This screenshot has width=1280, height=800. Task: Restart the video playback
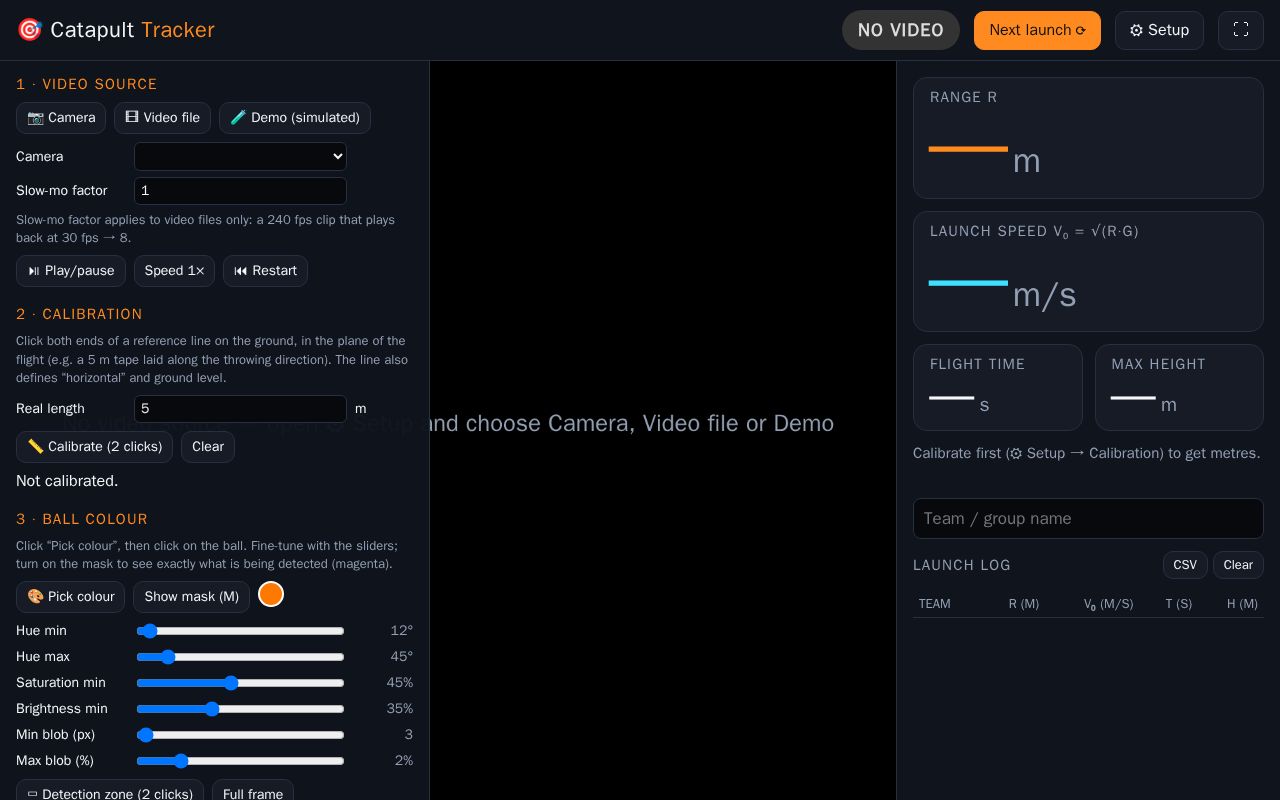coord(265,271)
